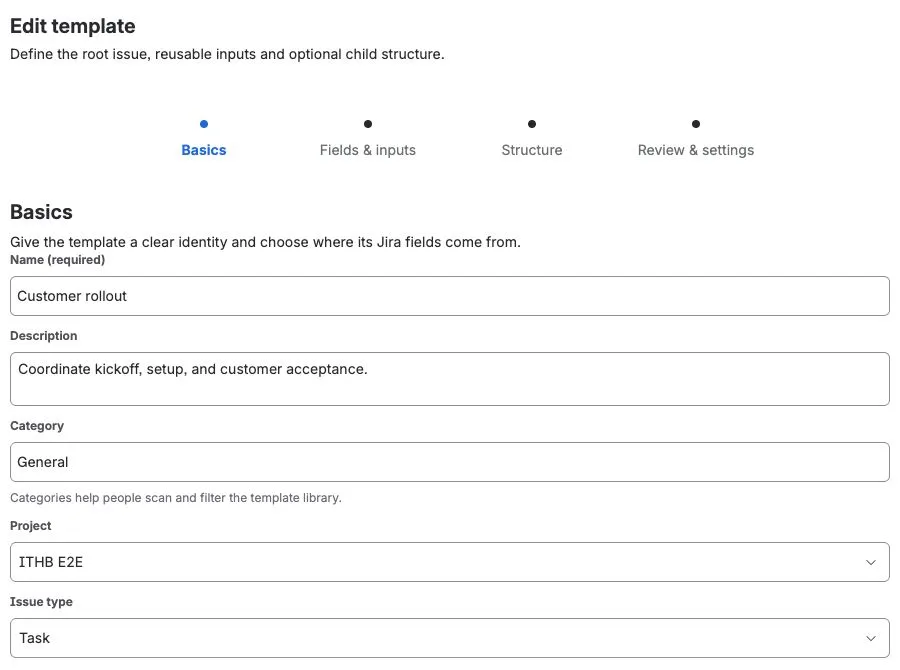
Task: Open the Fields & inputs step
Action: [x=367, y=150]
